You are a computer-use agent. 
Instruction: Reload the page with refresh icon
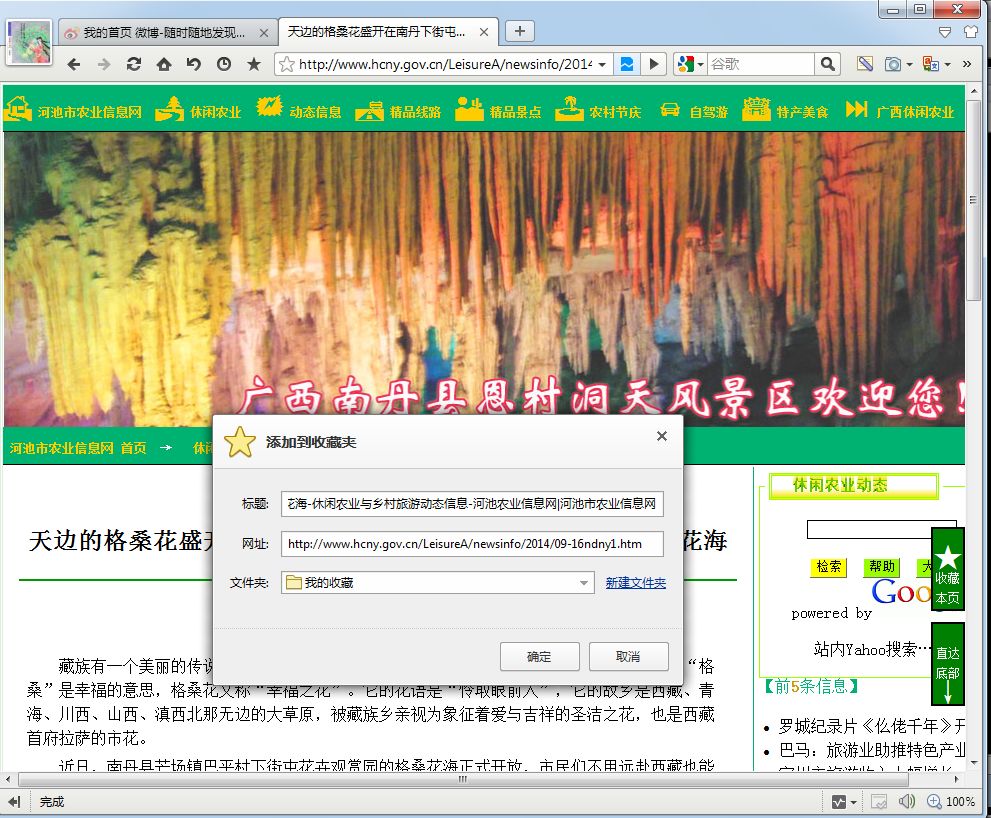click(x=133, y=64)
